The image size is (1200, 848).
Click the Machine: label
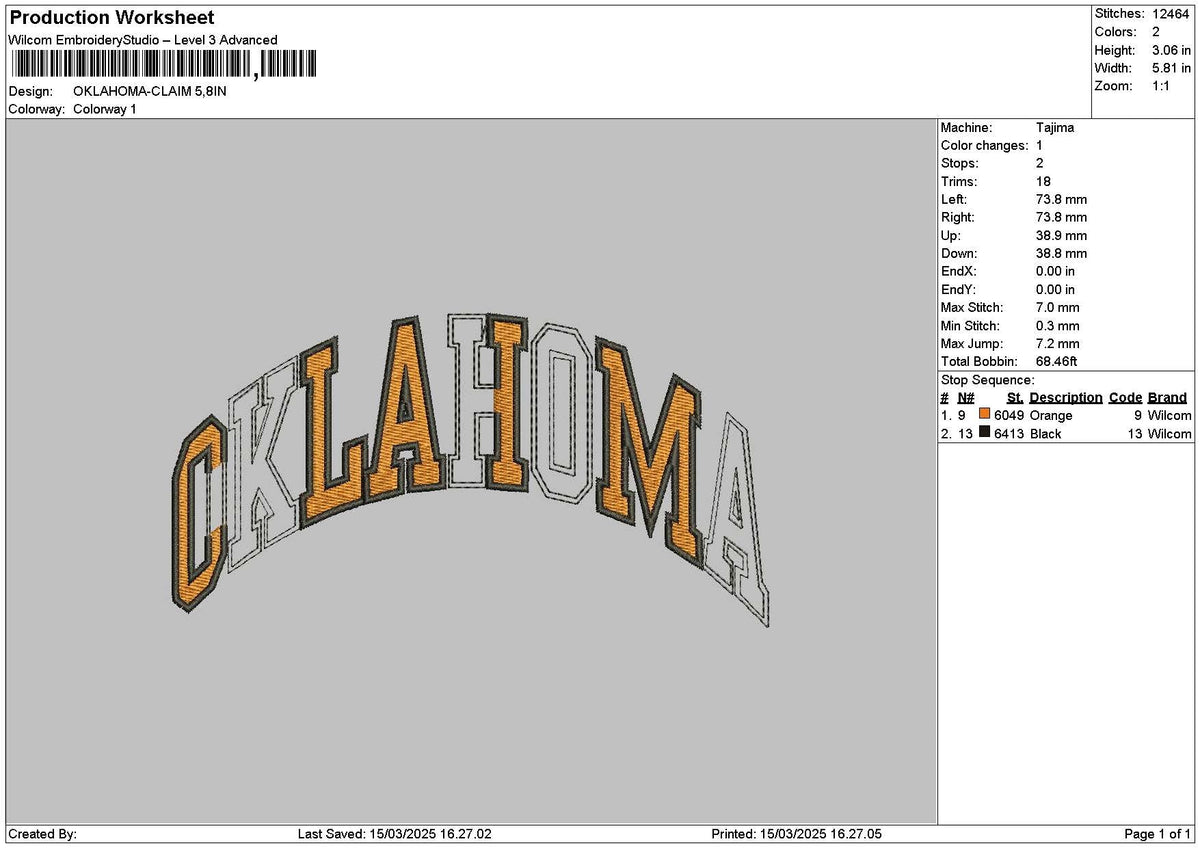966,128
